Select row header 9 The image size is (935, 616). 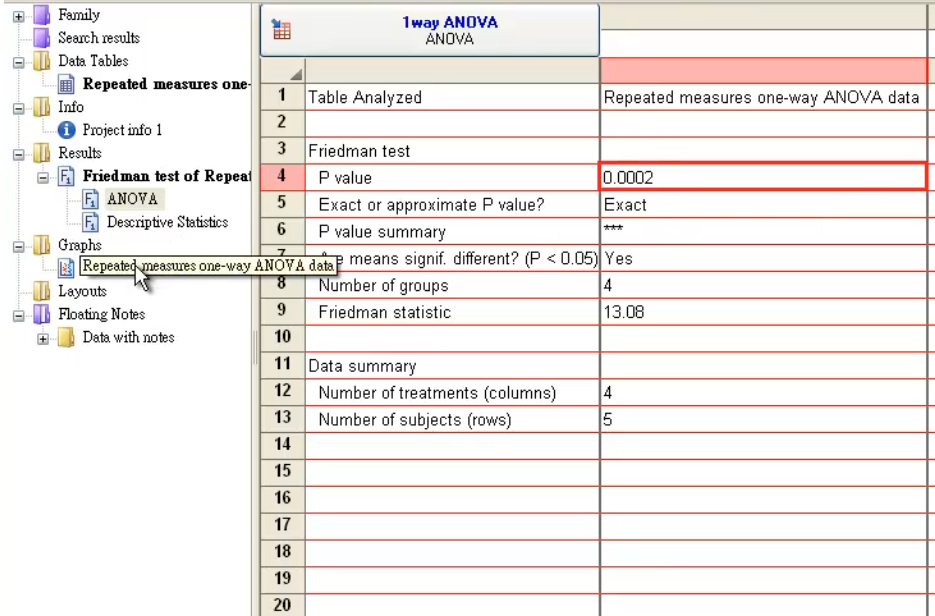(x=283, y=311)
